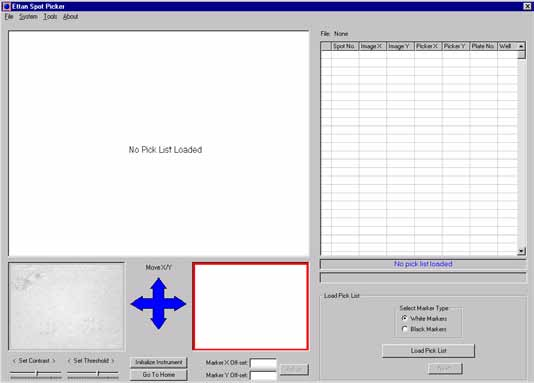Click the Spot No column header
The image size is (534, 383).
[x=345, y=46]
